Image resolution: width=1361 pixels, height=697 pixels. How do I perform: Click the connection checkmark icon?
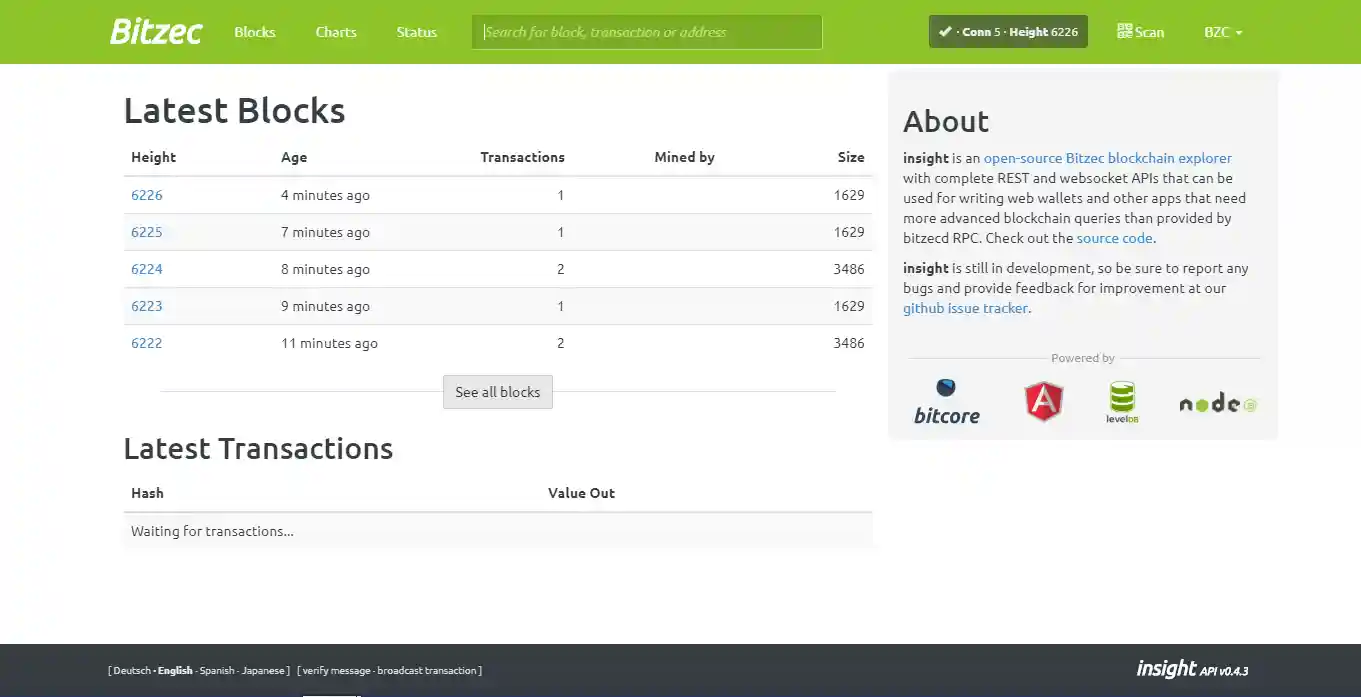pos(945,31)
